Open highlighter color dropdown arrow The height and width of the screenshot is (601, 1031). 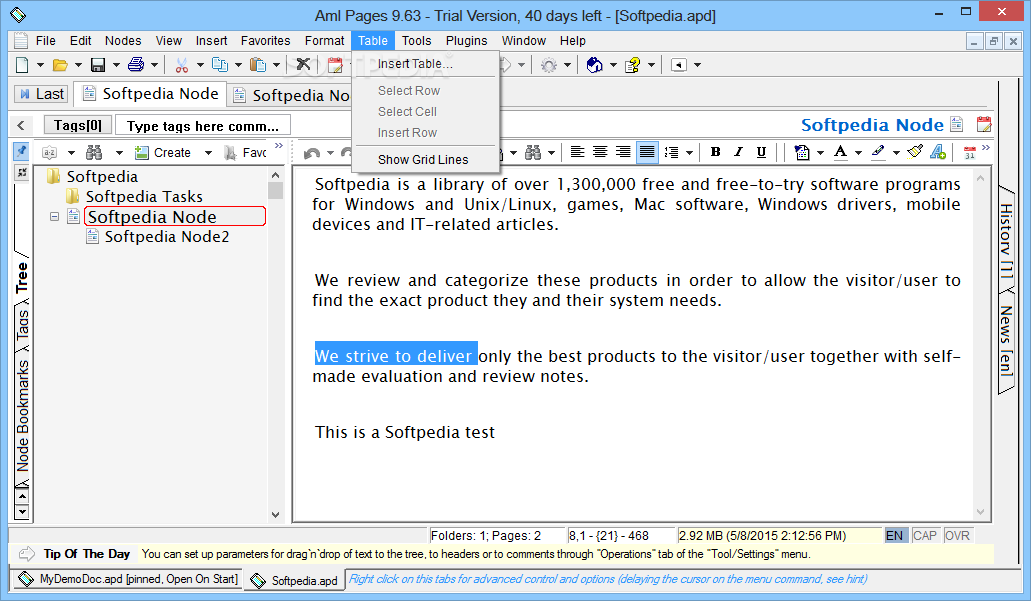tap(896, 153)
